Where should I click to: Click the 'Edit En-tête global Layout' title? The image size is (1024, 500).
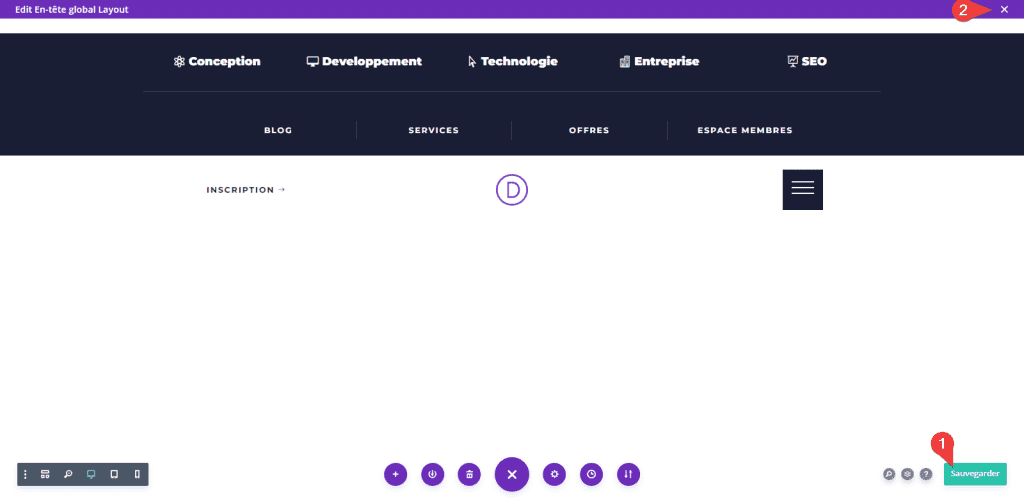(x=72, y=10)
